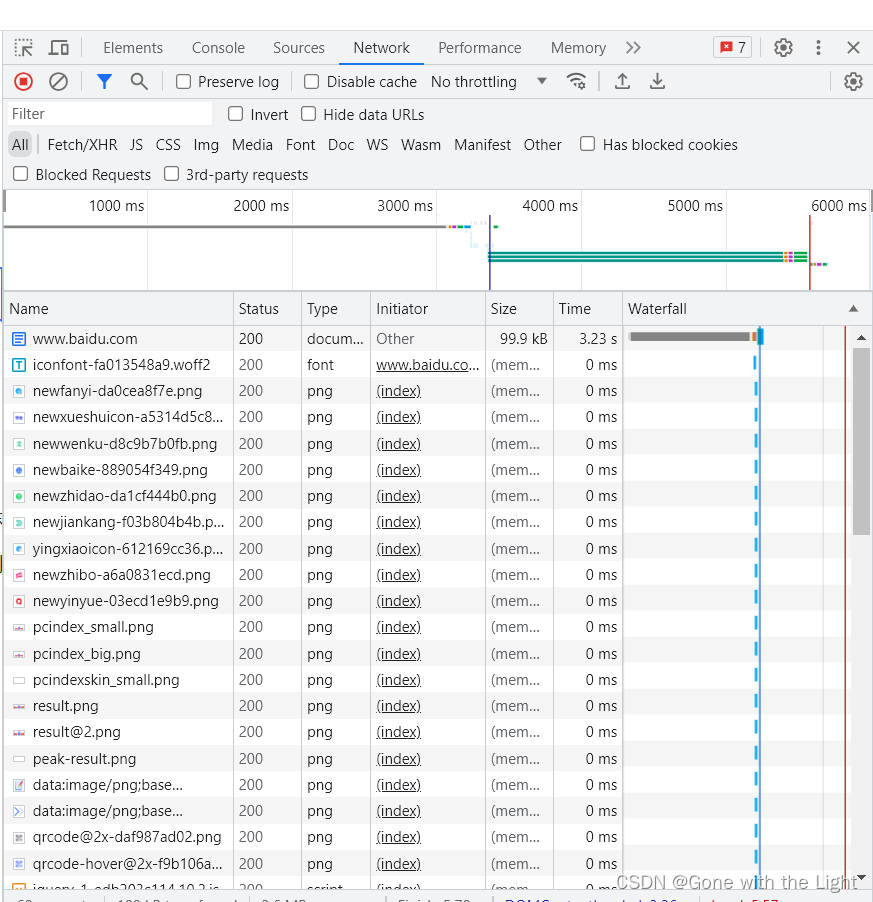Open network search magnifier
The height and width of the screenshot is (902, 873).
coord(139,82)
